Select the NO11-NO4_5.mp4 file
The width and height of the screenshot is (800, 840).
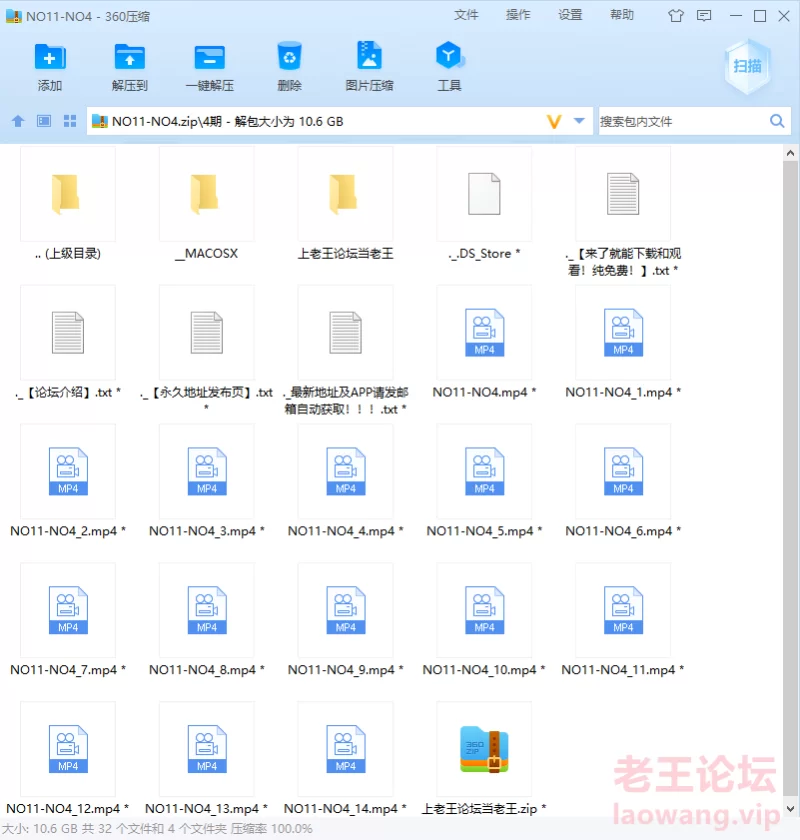(x=484, y=481)
